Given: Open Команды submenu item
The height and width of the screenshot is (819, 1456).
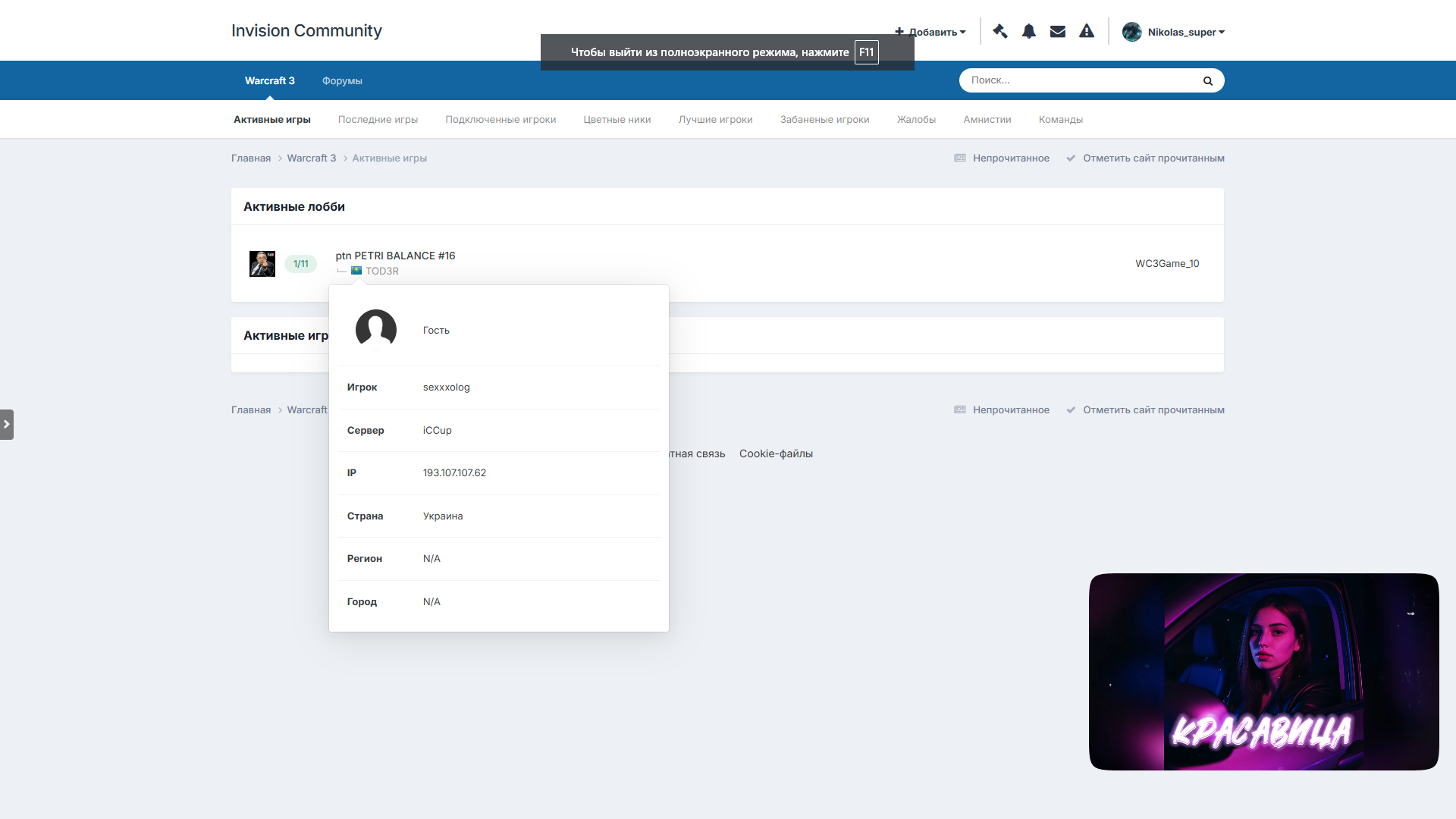Looking at the screenshot, I should point(1060,120).
